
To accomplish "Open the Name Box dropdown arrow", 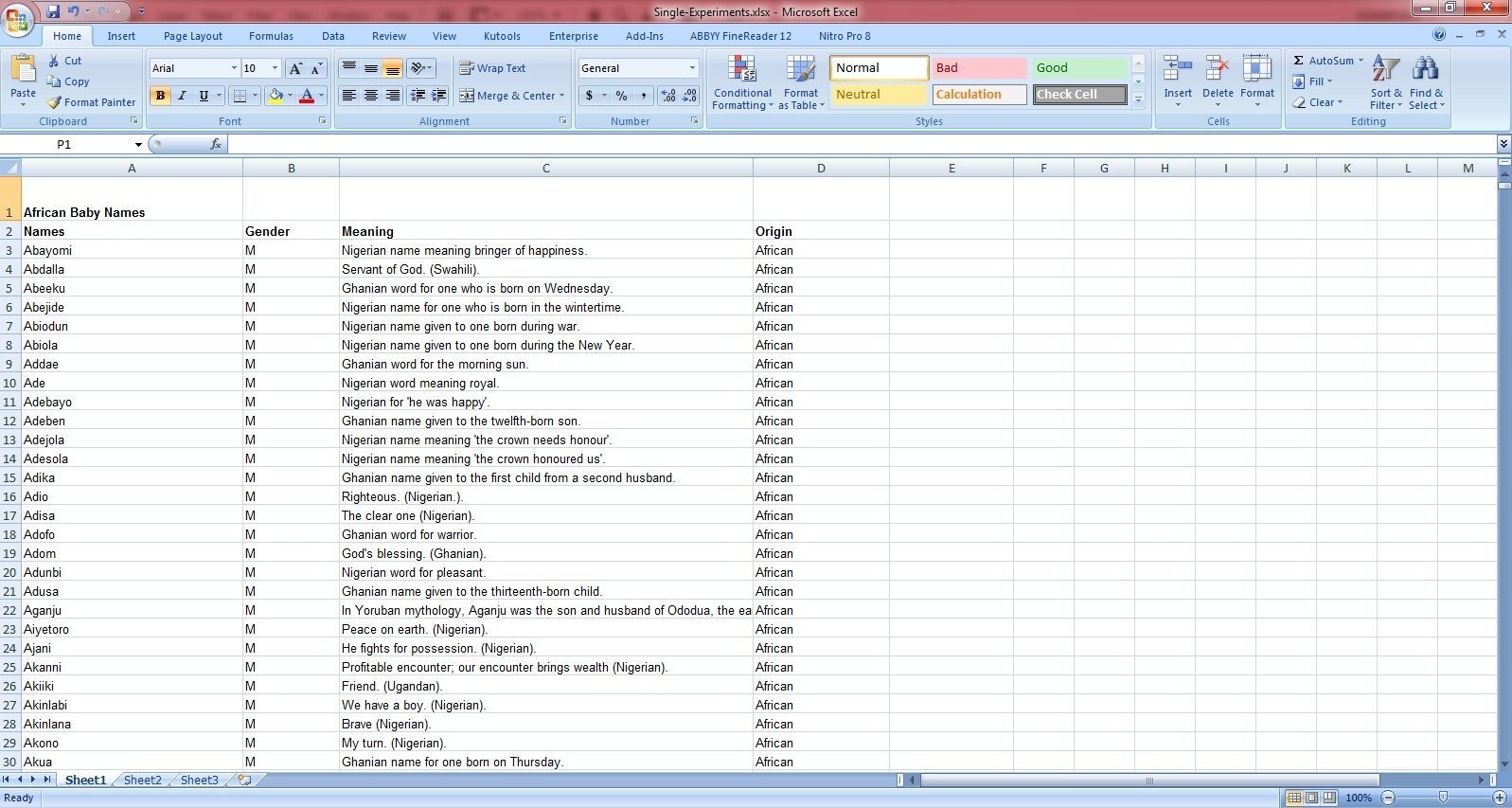I will [138, 145].
